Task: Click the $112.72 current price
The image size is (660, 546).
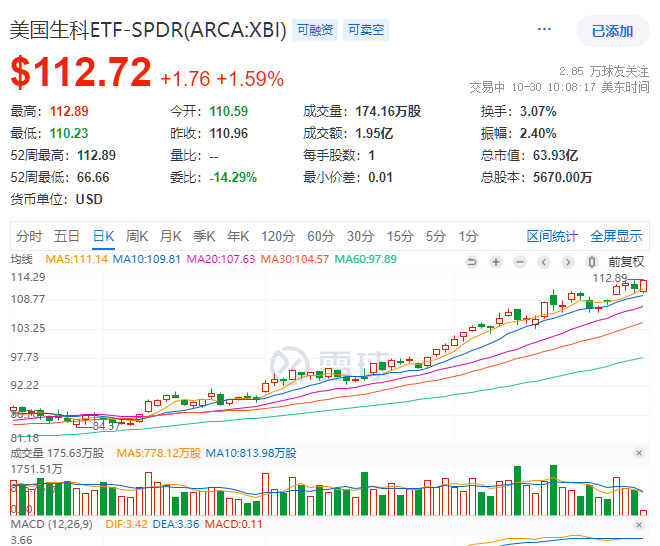Action: [81, 72]
